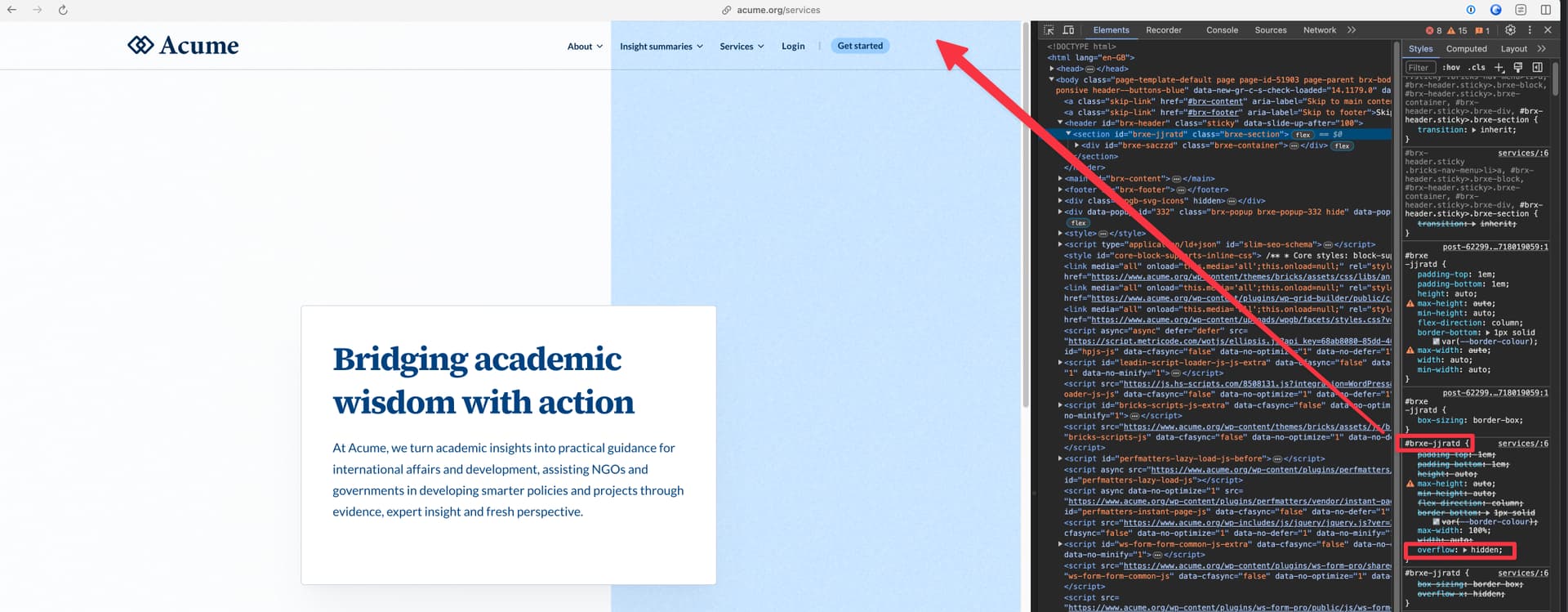Switch to the Layout pane tab

tap(1514, 49)
